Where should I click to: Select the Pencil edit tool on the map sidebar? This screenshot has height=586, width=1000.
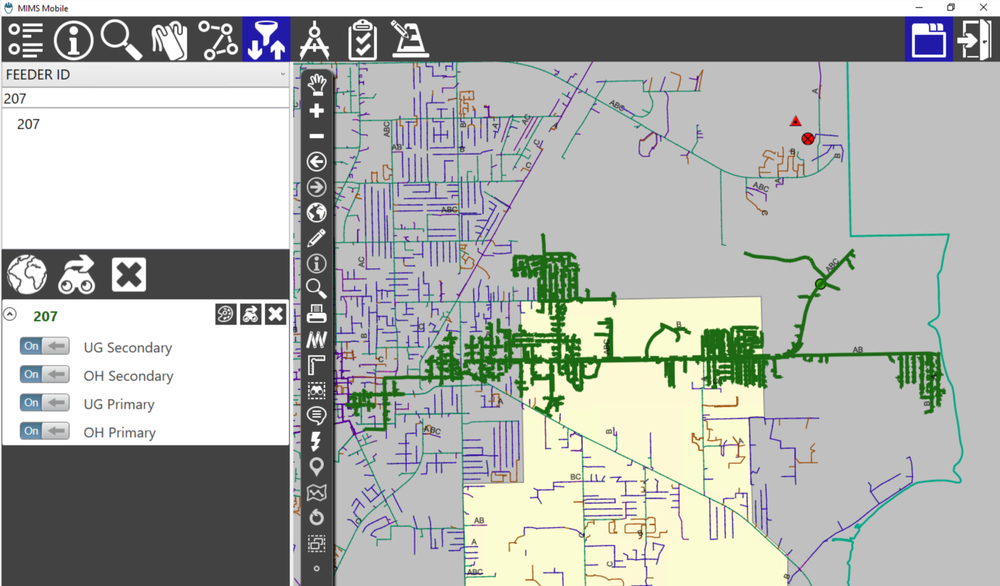pyautogui.click(x=316, y=238)
